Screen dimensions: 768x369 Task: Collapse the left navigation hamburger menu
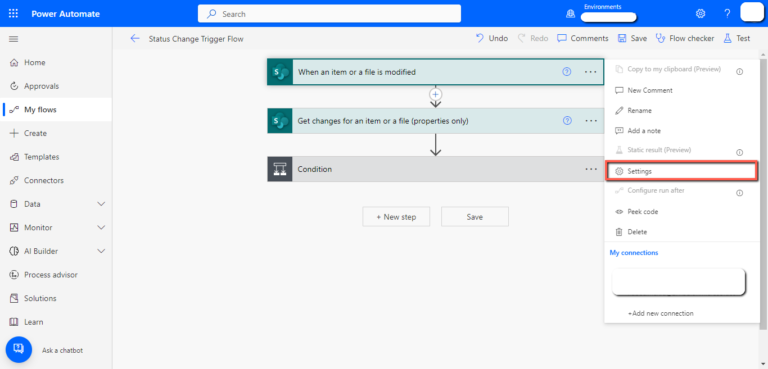point(13,39)
